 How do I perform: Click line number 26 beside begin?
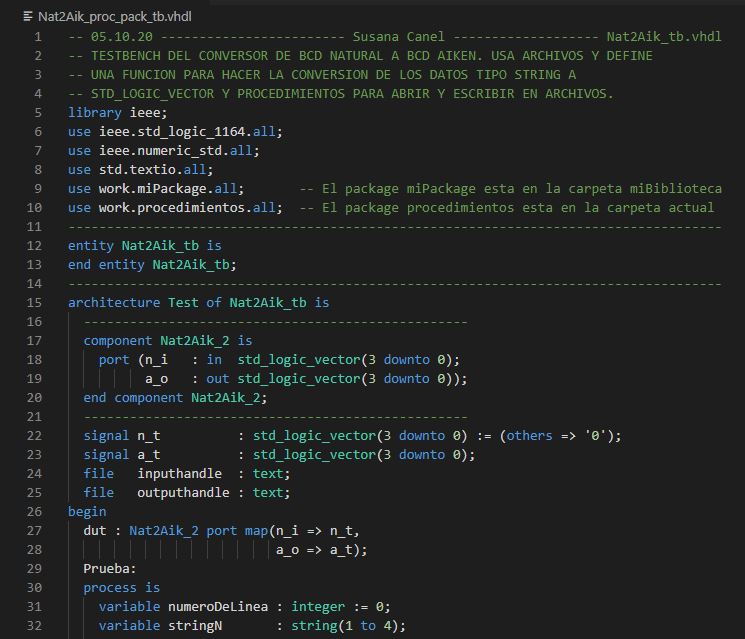click(37, 511)
